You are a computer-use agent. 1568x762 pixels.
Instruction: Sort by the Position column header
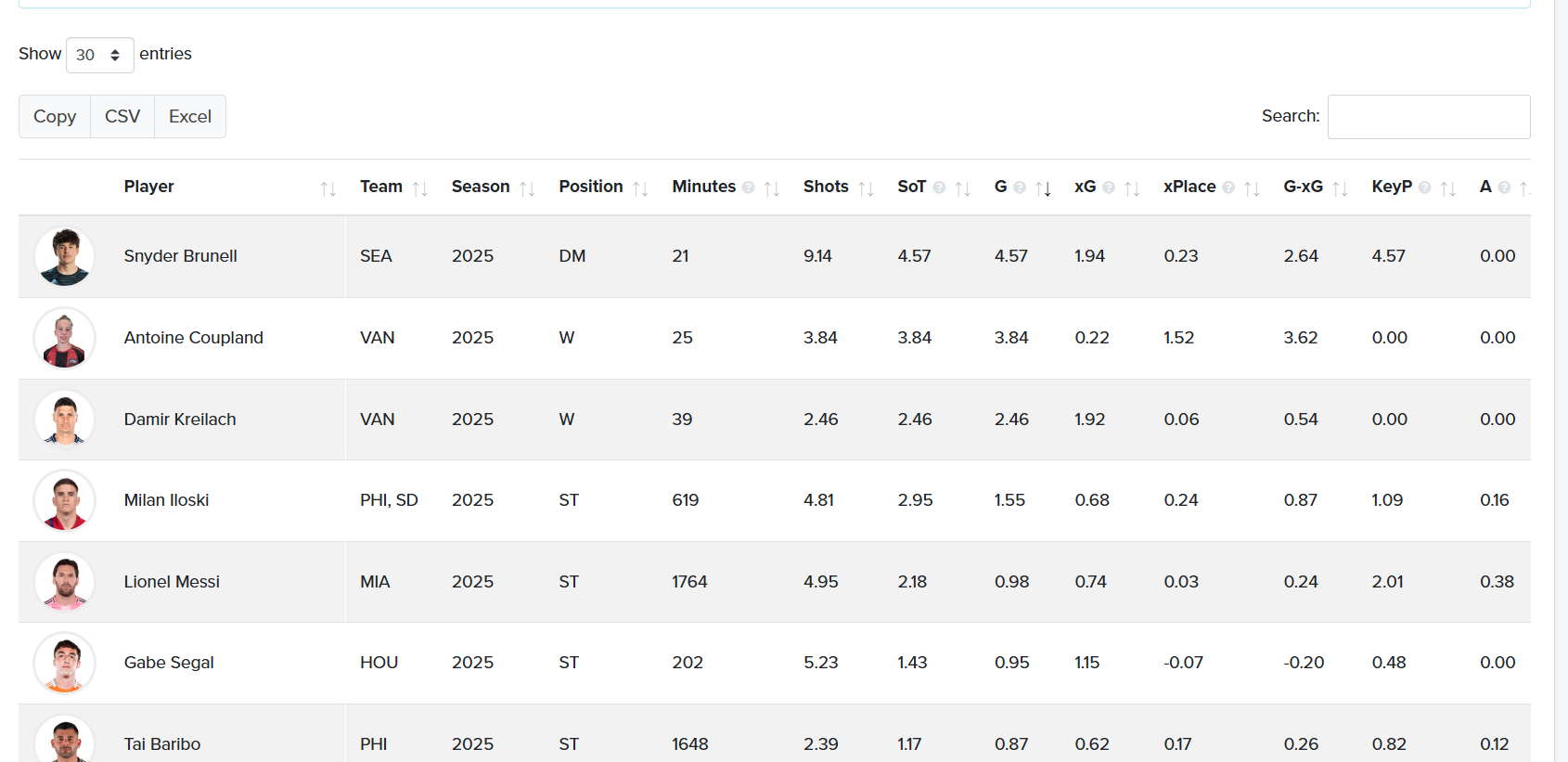[591, 187]
